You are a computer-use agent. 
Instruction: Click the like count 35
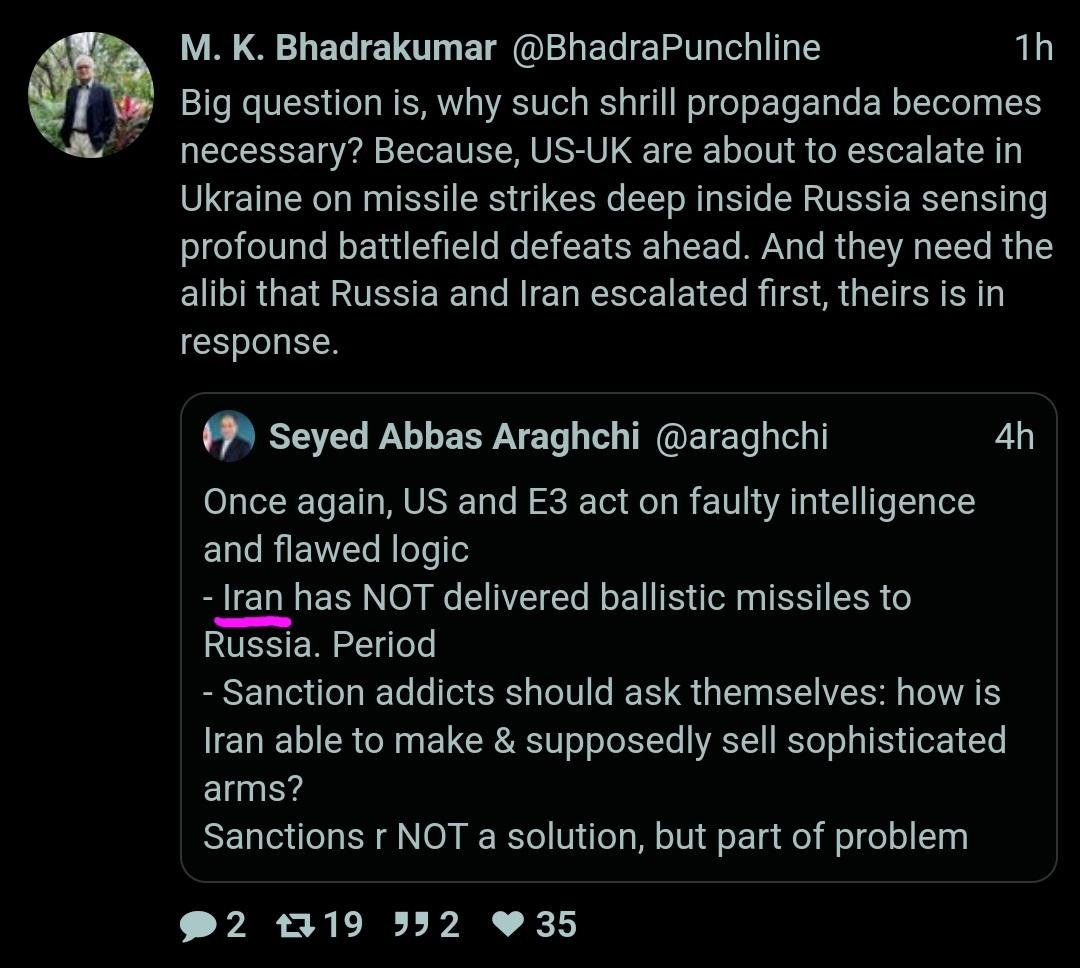[x=556, y=925]
